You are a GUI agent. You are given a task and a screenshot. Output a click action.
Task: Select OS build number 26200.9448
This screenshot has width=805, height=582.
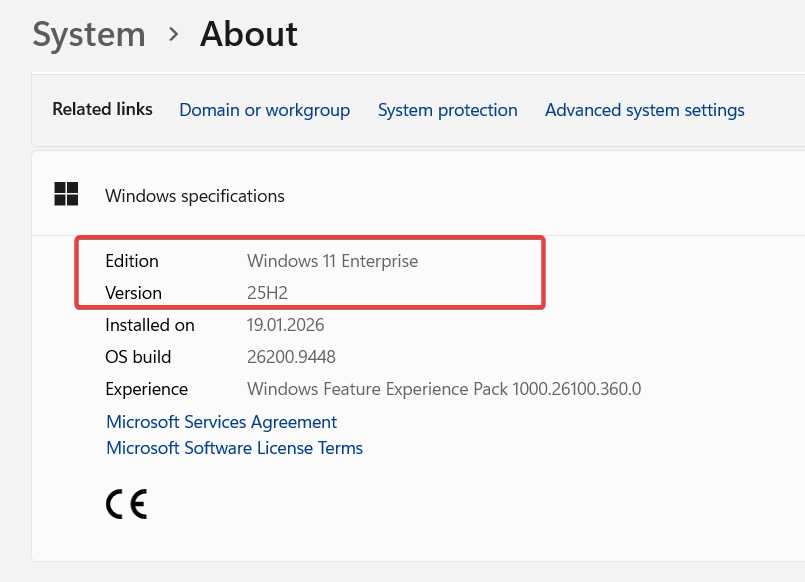click(x=291, y=357)
